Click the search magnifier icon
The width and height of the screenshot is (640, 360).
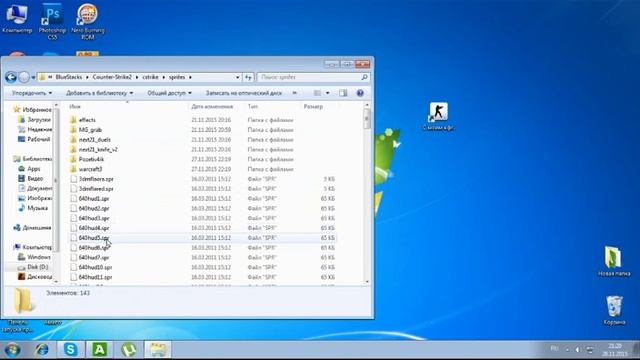pos(364,77)
